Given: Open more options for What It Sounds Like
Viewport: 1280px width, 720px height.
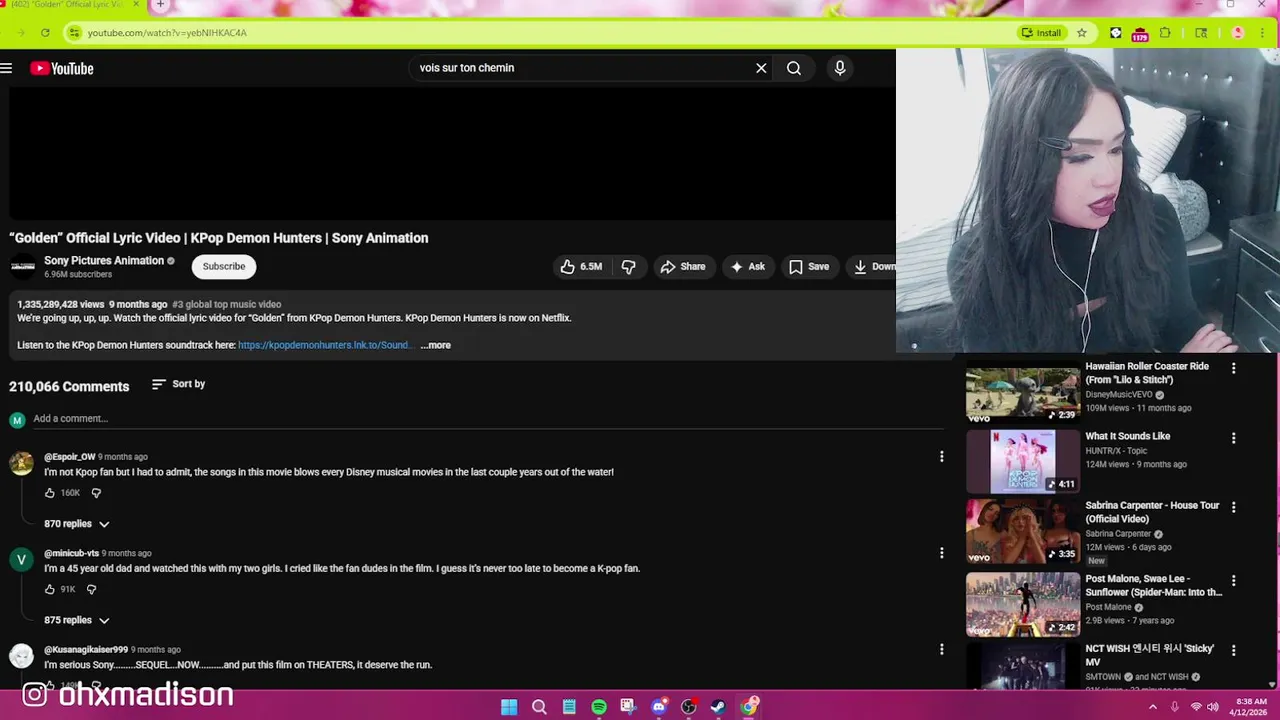Looking at the screenshot, I should pos(1233,438).
